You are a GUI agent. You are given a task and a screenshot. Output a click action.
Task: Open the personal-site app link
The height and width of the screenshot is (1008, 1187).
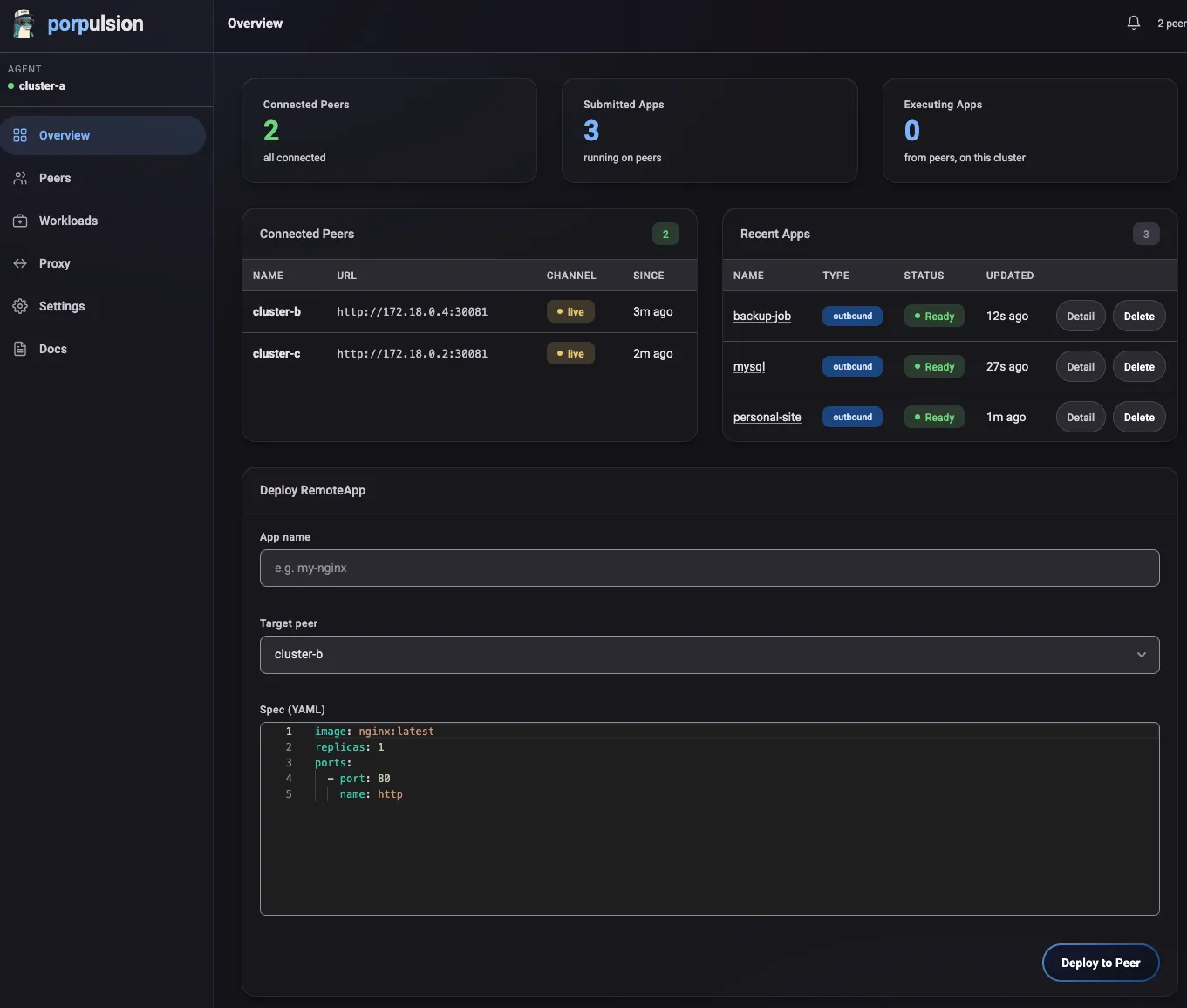click(x=767, y=418)
